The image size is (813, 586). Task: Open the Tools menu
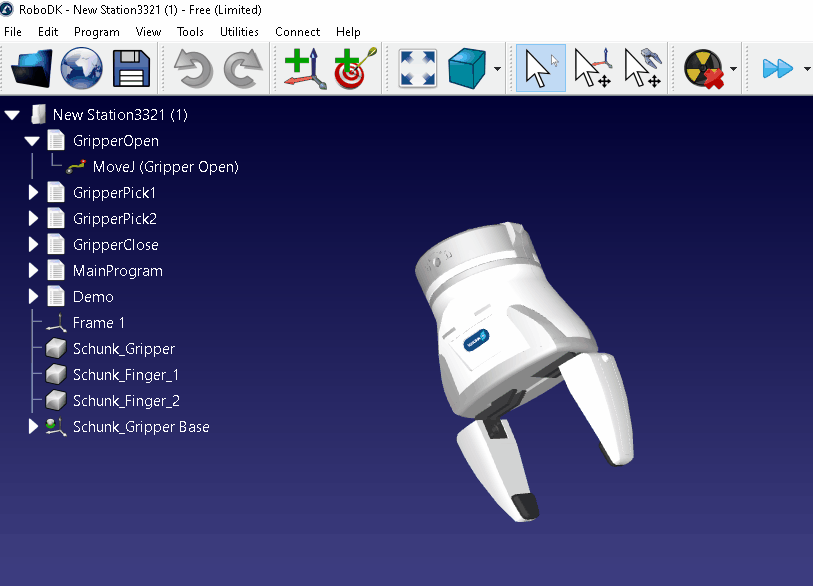(190, 32)
